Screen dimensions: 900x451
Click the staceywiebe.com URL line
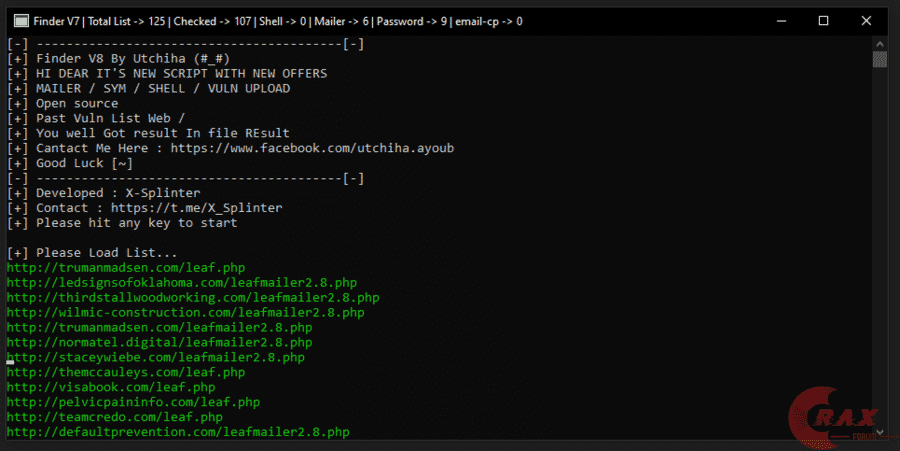(155, 357)
